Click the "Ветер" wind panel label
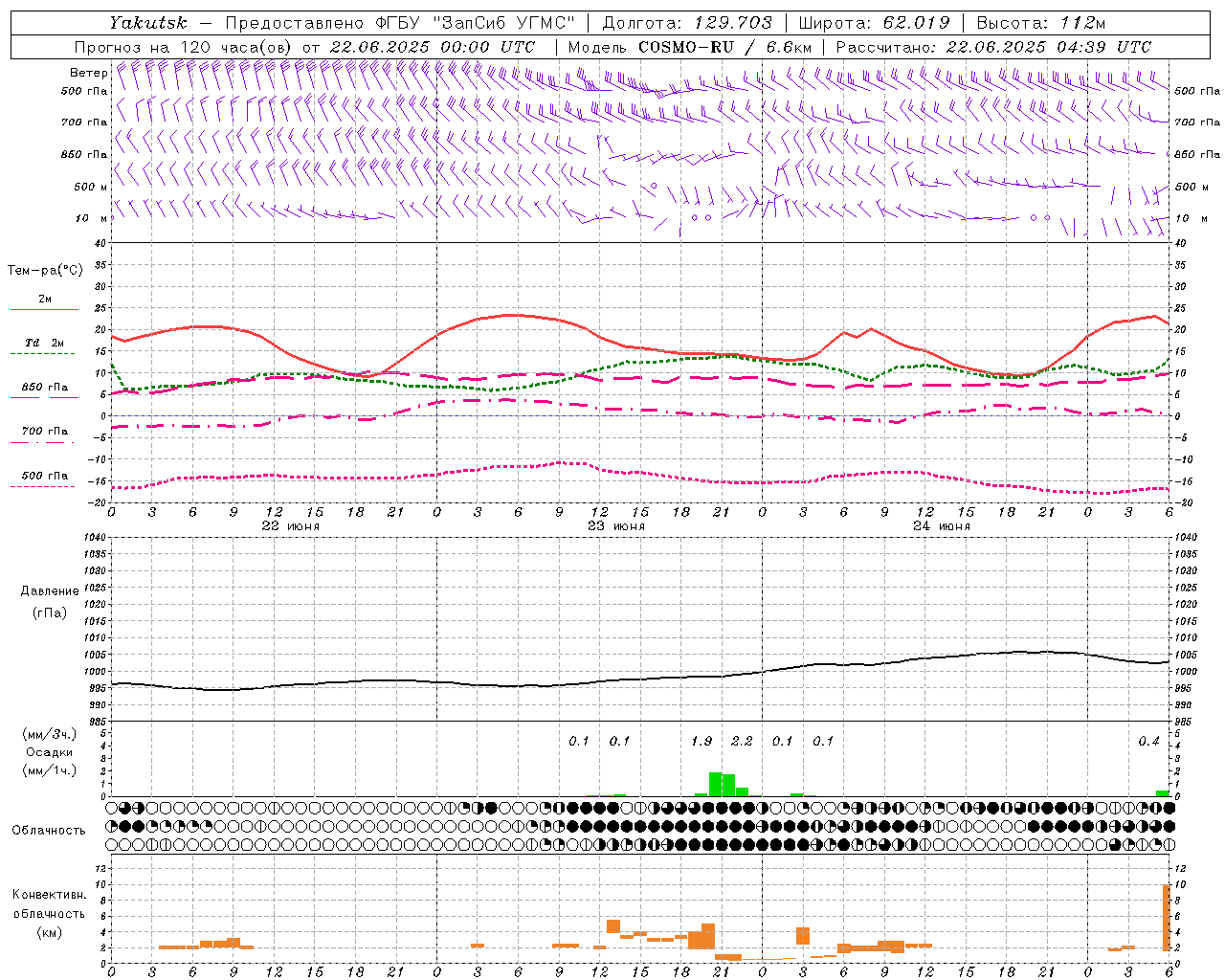 point(89,73)
